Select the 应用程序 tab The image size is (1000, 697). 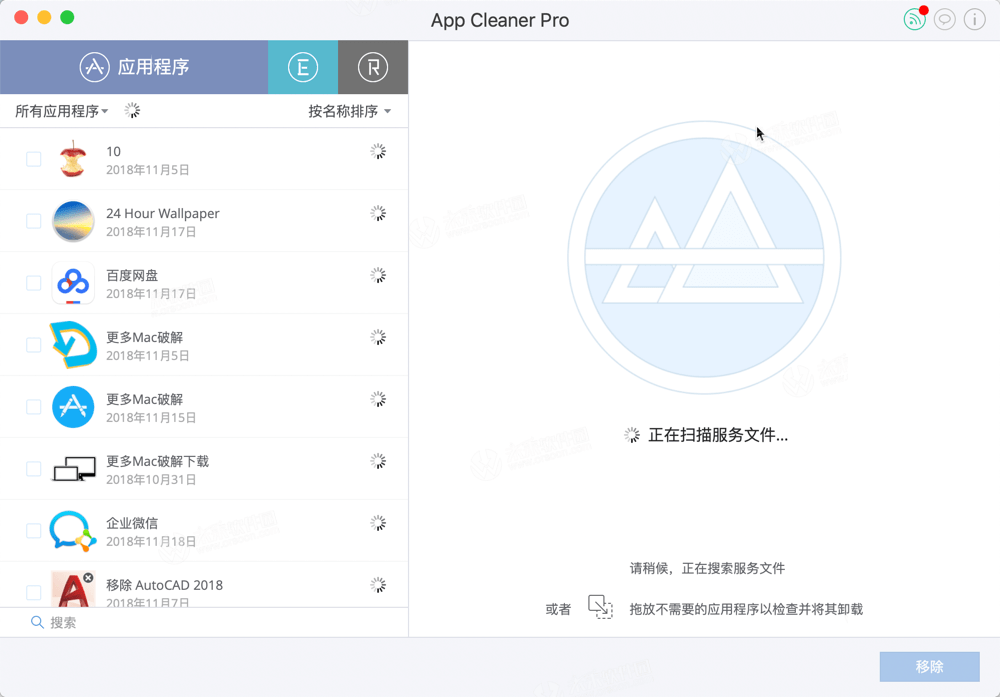click(134, 67)
